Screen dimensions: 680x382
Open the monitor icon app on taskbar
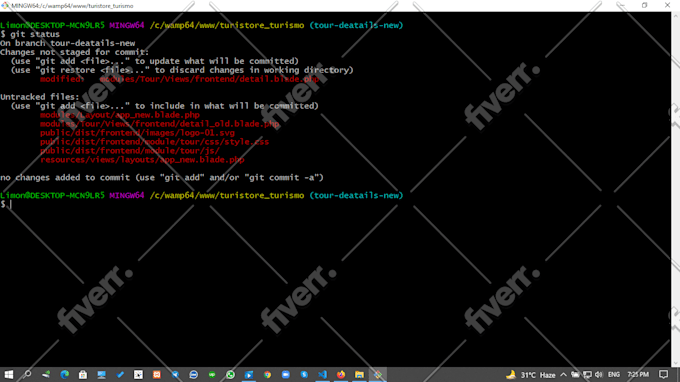point(101,374)
